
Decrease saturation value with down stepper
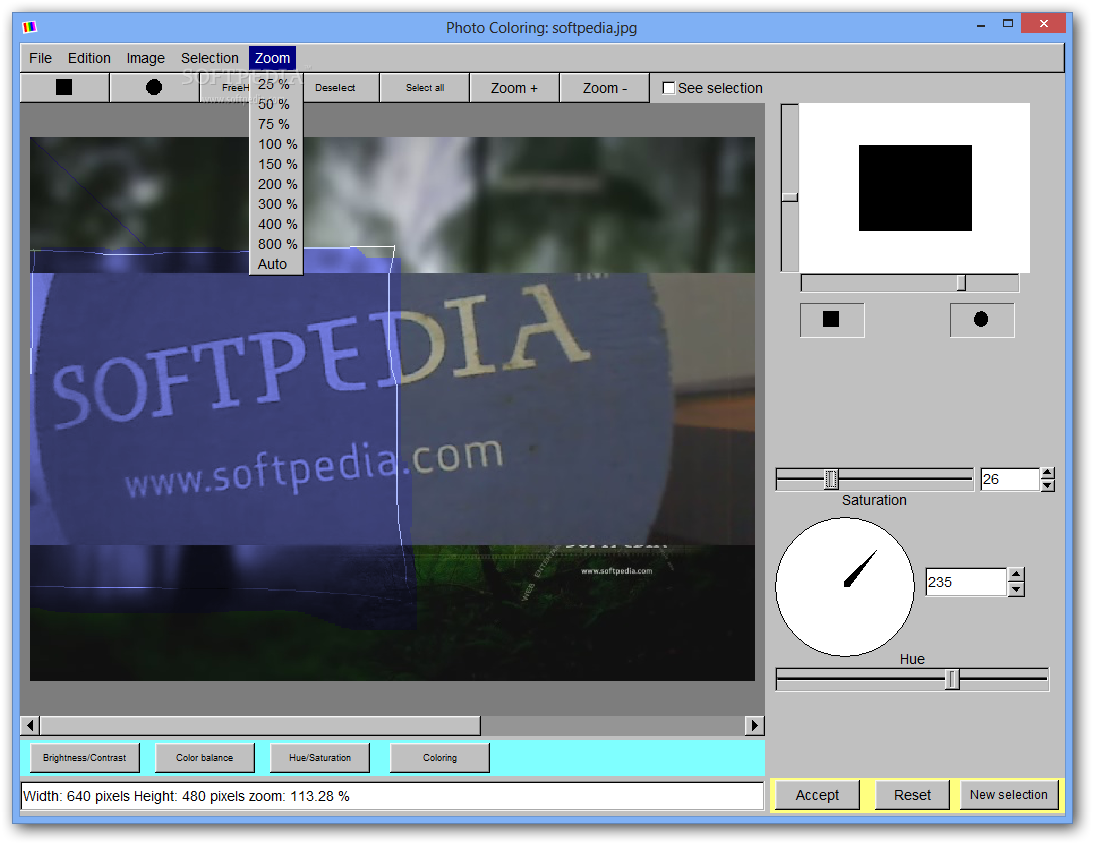1047,486
